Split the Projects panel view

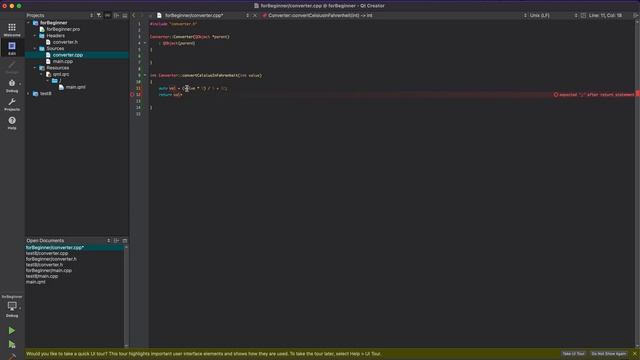tap(116, 15)
